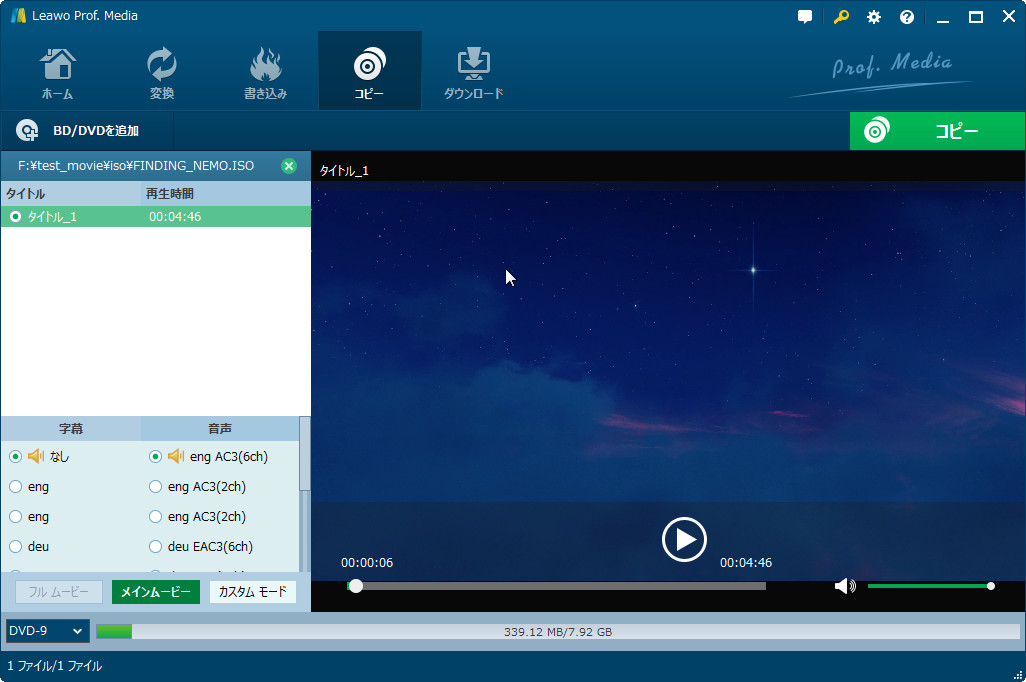Viewport: 1026px width, 682px height.
Task: Click the Main Movie (メインムービー) mode button
Action: point(155,592)
